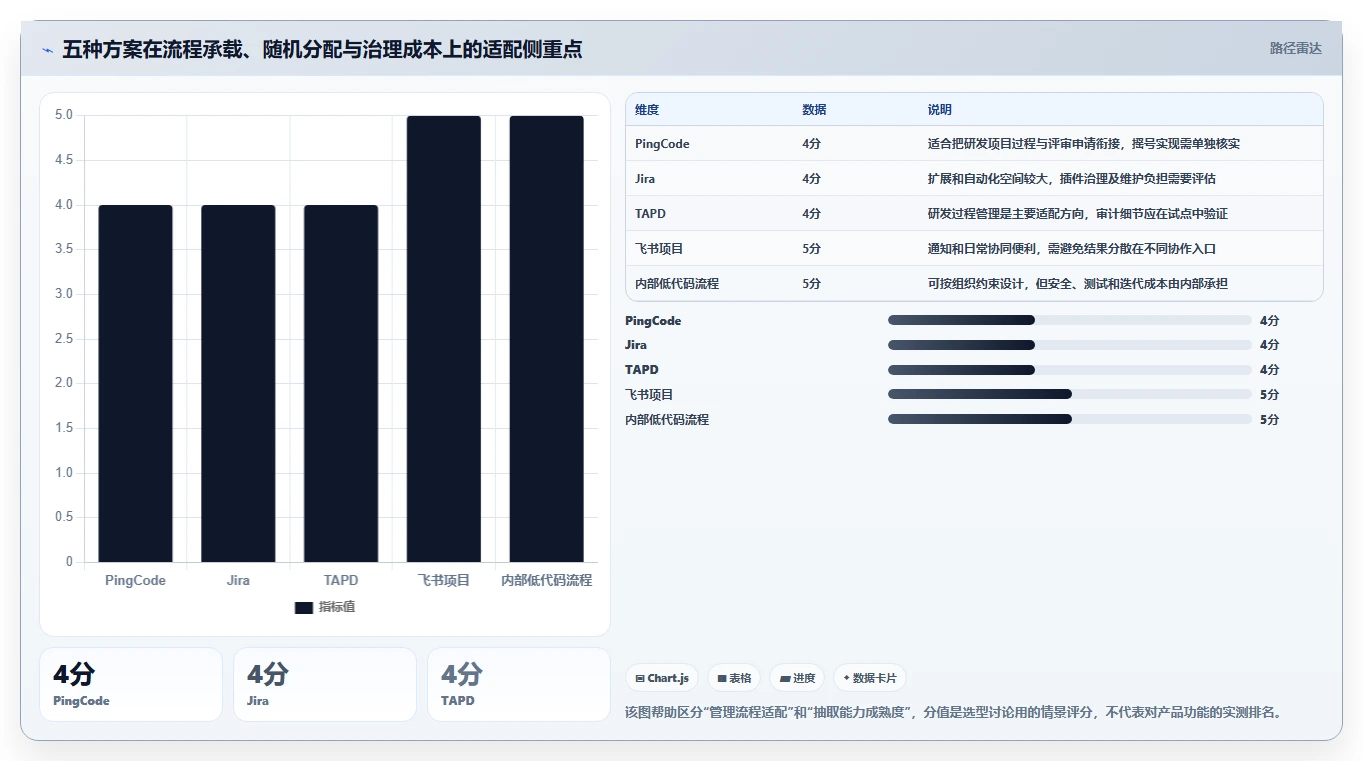Click the Jira label beside its progress bar
Image resolution: width=1363 pixels, height=761 pixels.
(x=636, y=345)
